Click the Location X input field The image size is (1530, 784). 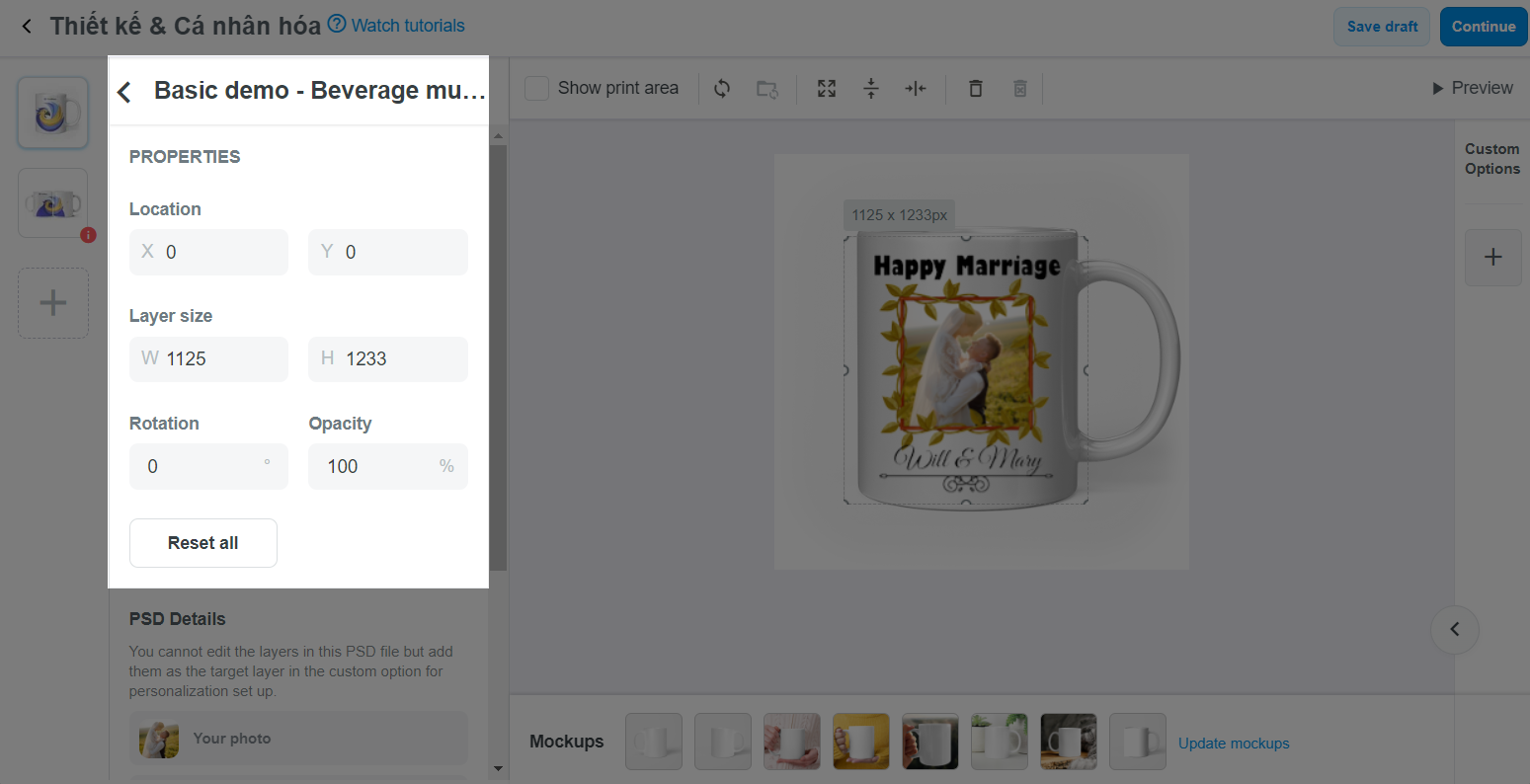pos(208,252)
